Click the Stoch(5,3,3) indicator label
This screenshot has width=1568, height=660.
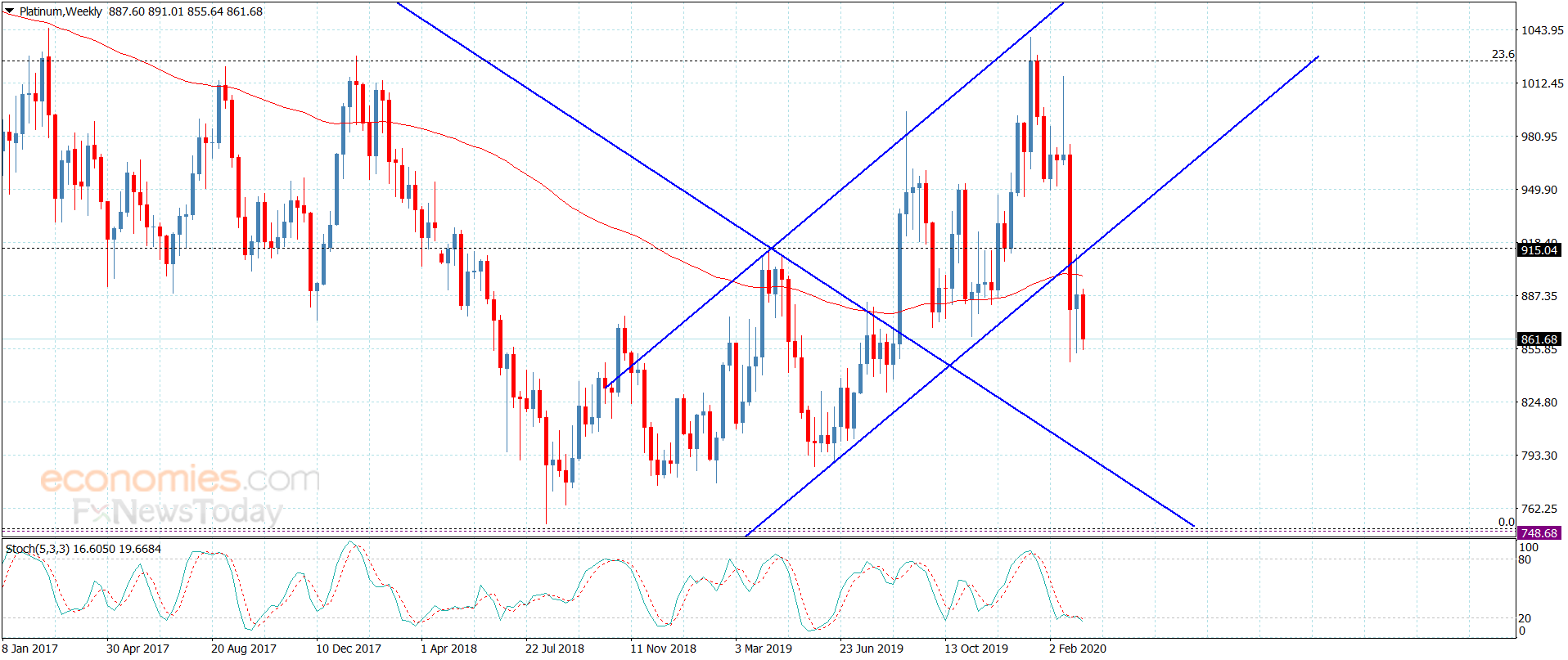point(37,549)
